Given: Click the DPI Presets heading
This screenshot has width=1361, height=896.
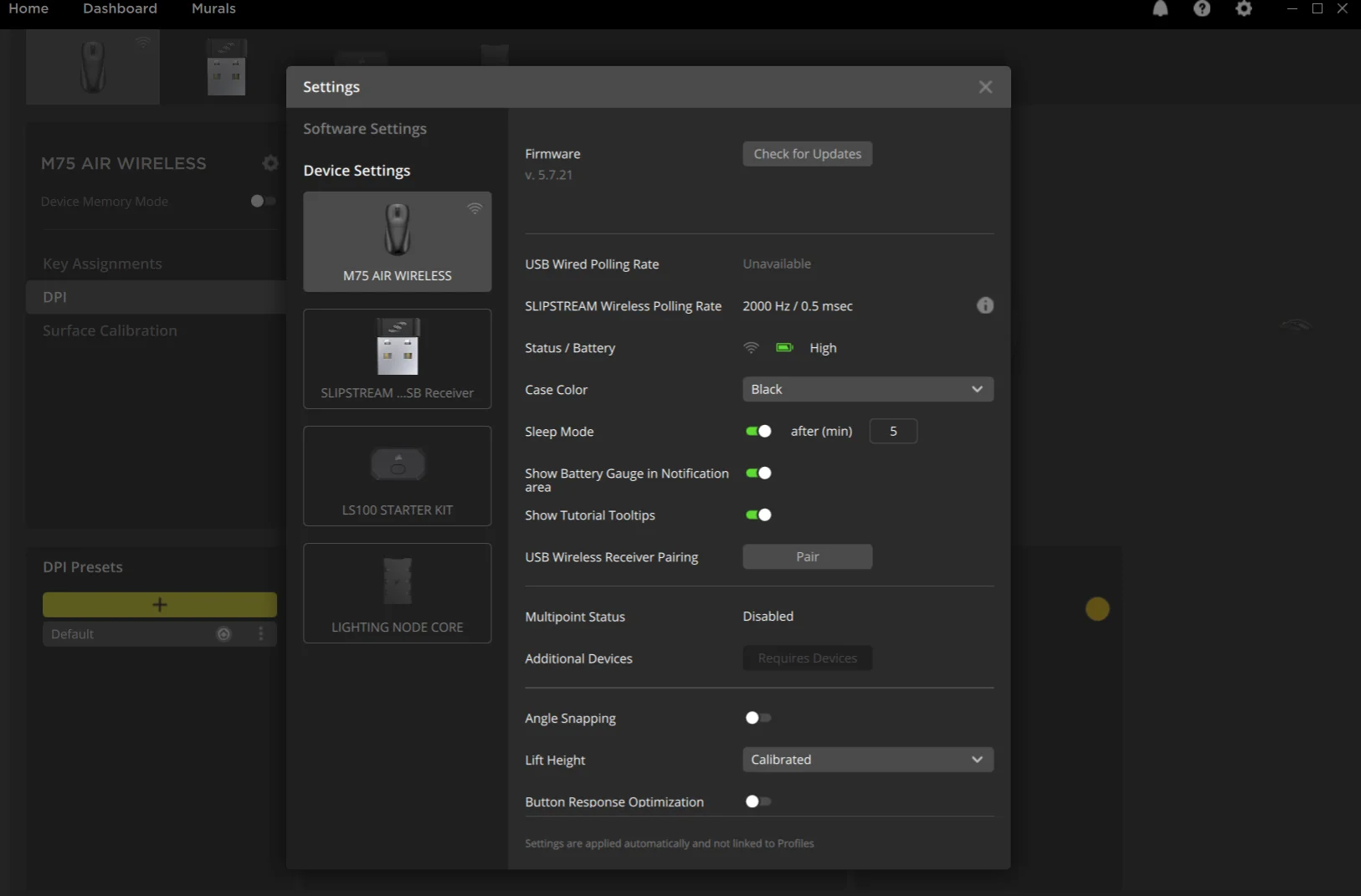Looking at the screenshot, I should tap(83, 567).
